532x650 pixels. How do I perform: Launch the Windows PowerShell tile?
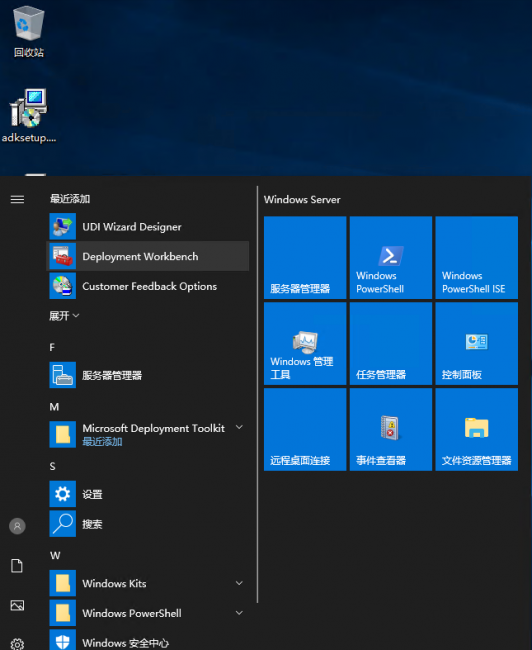click(x=391, y=257)
